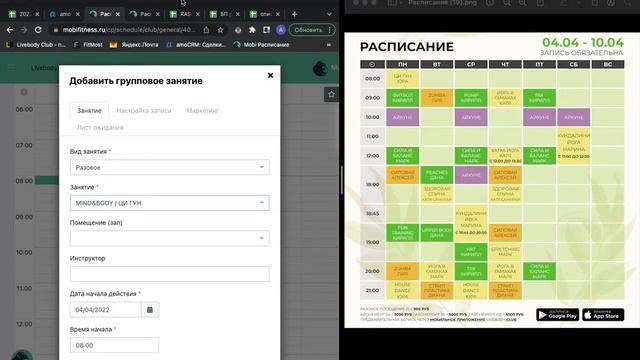Switch to Настройка записи tab
Image resolution: width=640 pixels, height=360 pixels.
(144, 111)
